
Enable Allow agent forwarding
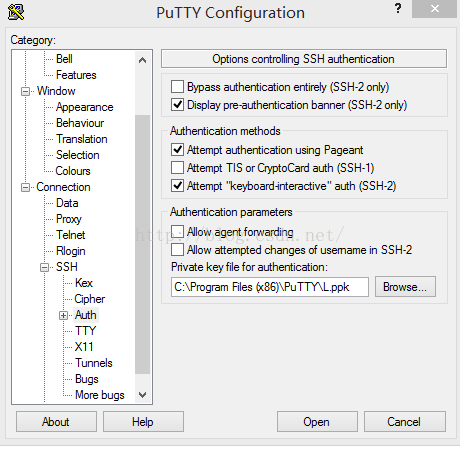tap(177, 232)
